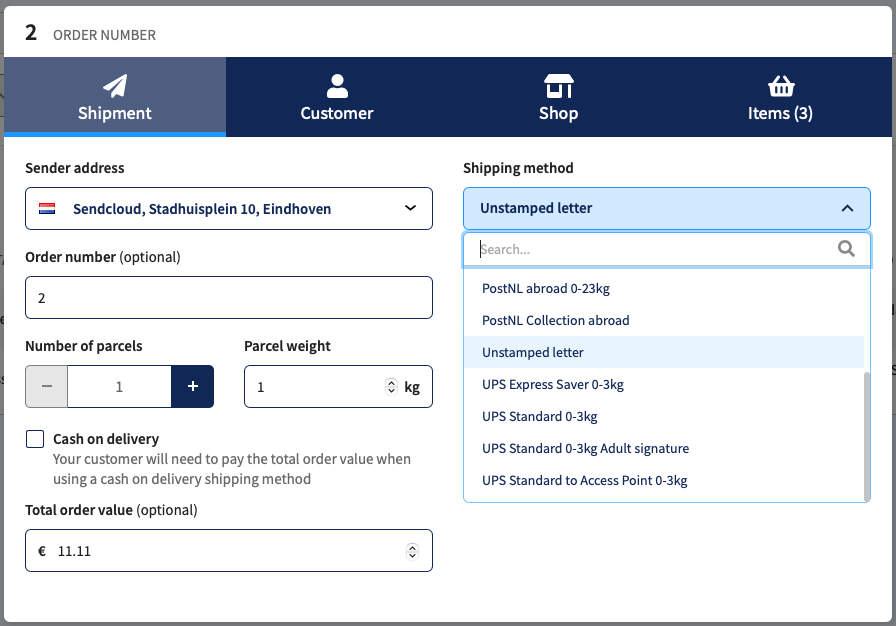Go to the Items (3) tab

coord(780,97)
